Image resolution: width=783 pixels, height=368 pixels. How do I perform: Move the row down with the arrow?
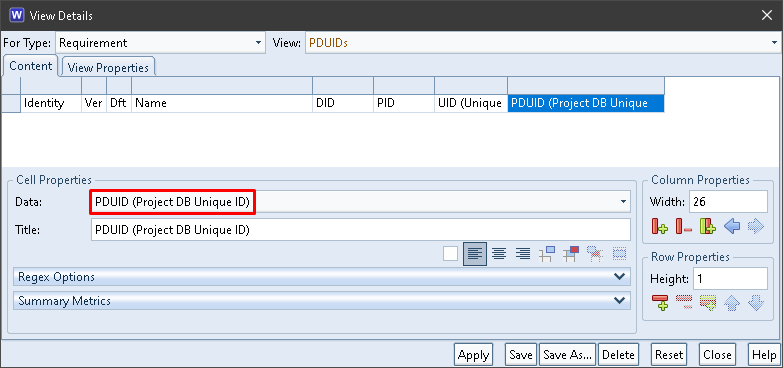[x=756, y=303]
